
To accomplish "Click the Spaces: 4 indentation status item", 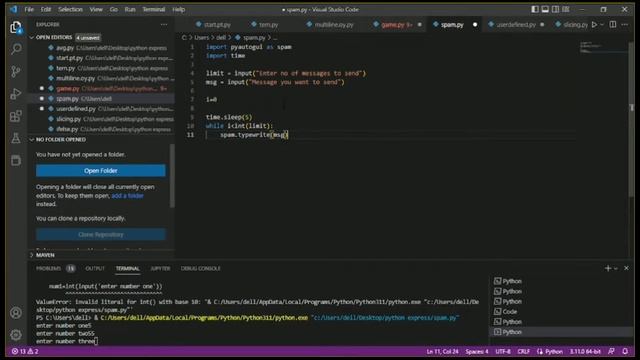I will [477, 351].
